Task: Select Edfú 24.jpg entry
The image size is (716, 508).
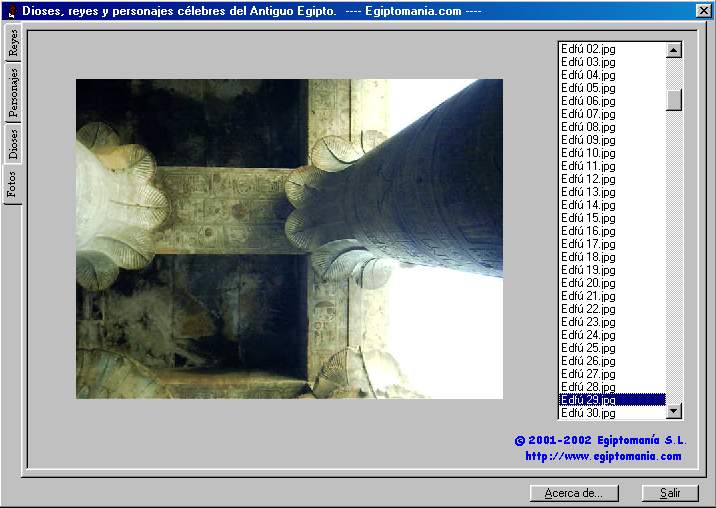Action: [612, 335]
